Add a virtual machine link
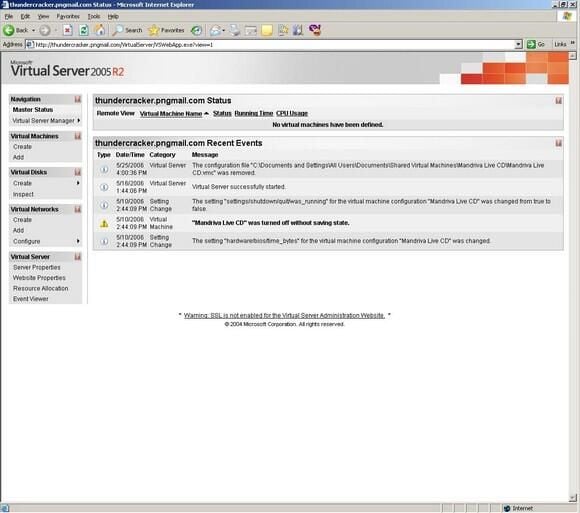The image size is (580, 513). [x=18, y=157]
